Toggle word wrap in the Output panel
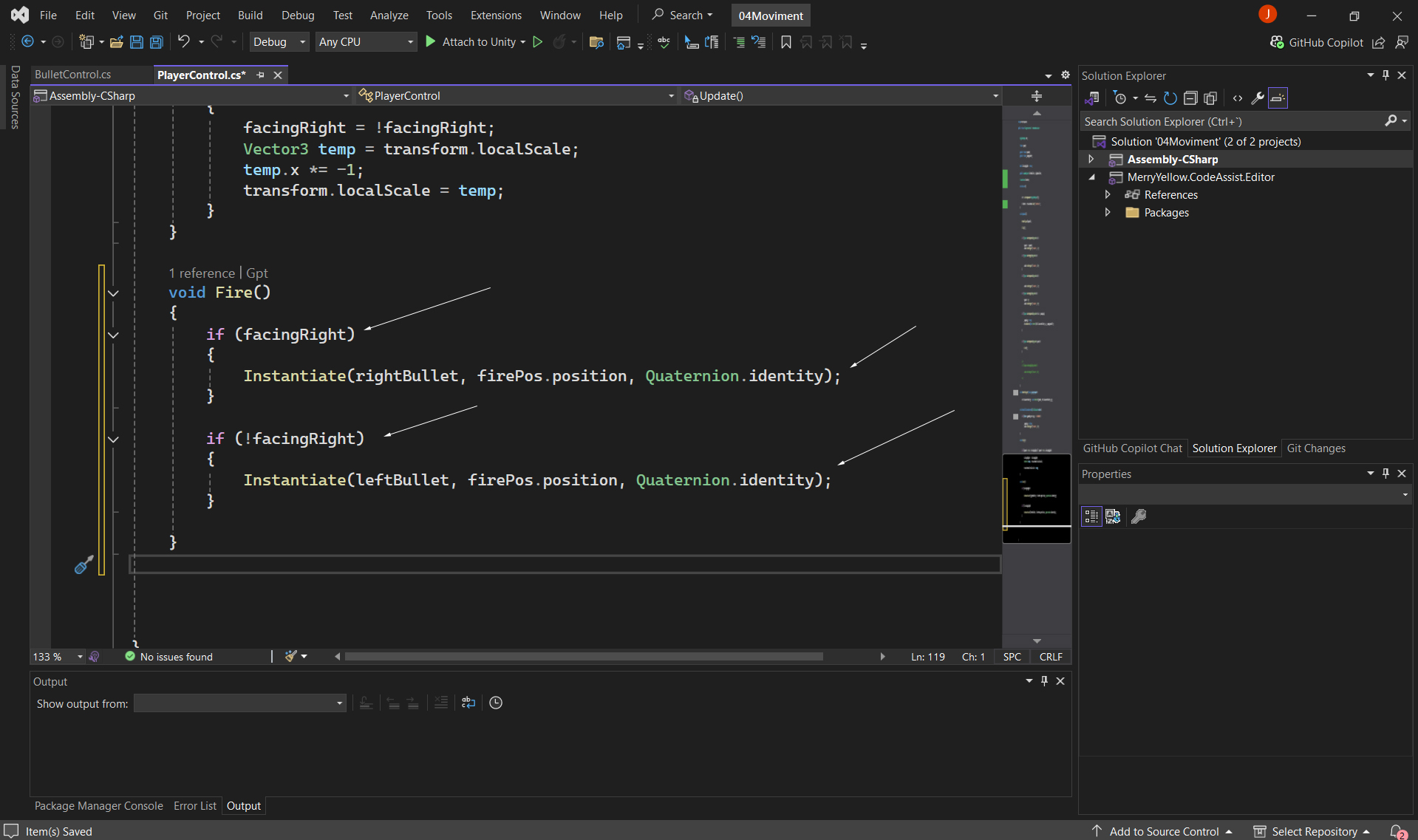 (468, 703)
